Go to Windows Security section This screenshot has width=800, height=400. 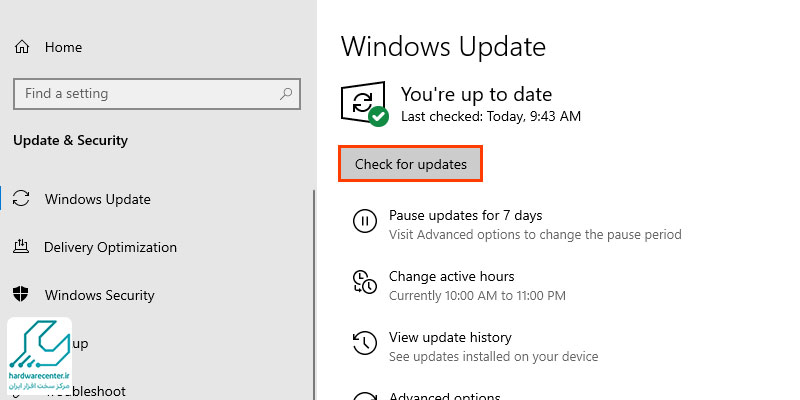tap(100, 295)
